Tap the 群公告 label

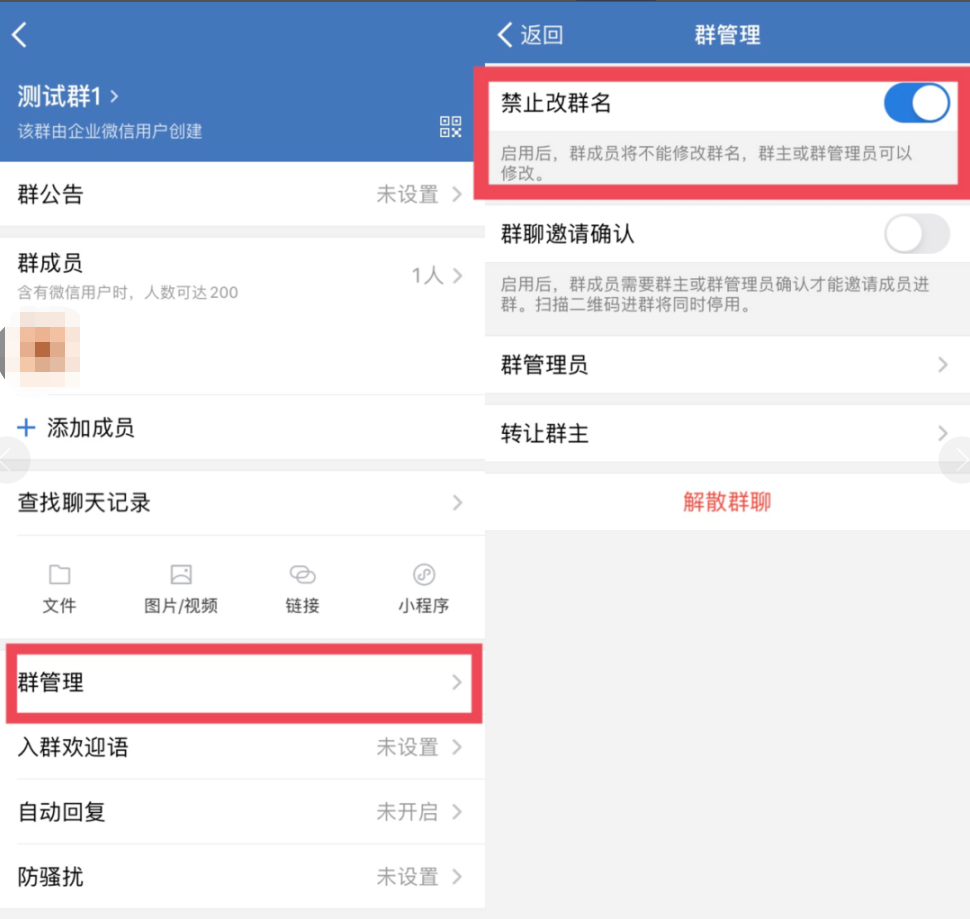pos(50,194)
